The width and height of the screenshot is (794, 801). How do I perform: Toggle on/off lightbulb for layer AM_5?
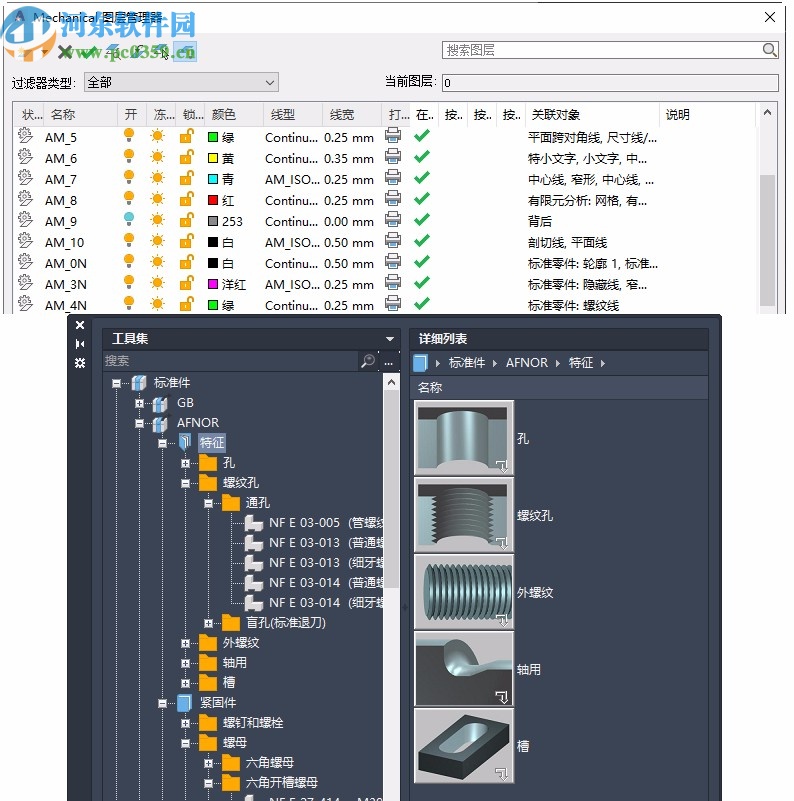[129, 135]
